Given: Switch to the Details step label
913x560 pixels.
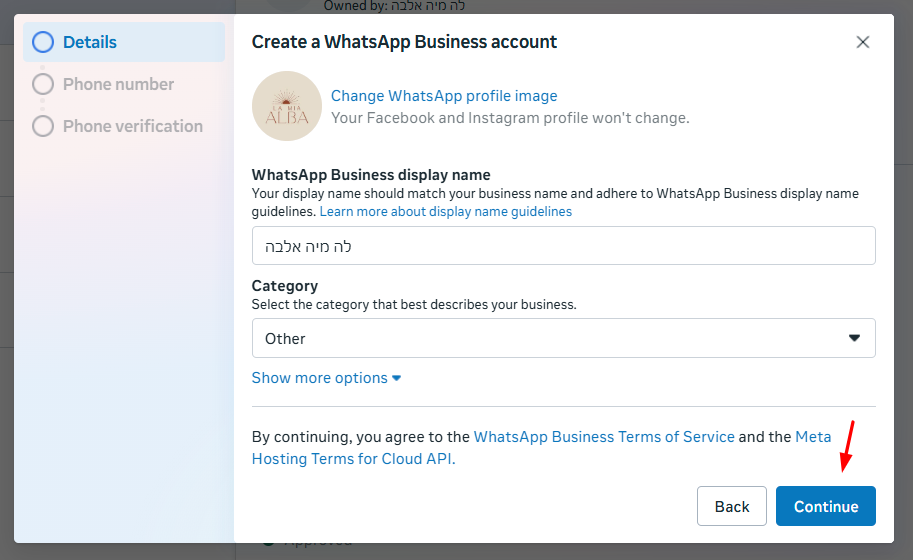Looking at the screenshot, I should point(90,42).
